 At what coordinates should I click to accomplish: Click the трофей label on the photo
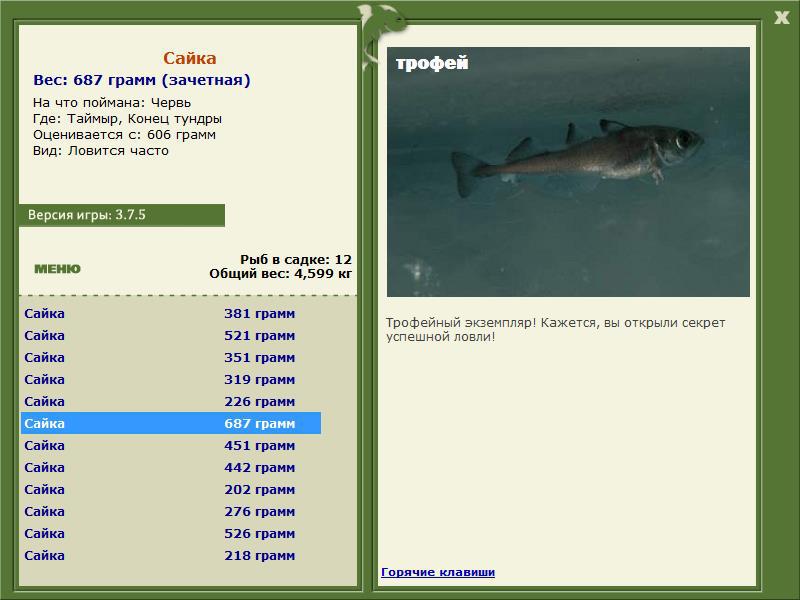point(432,63)
